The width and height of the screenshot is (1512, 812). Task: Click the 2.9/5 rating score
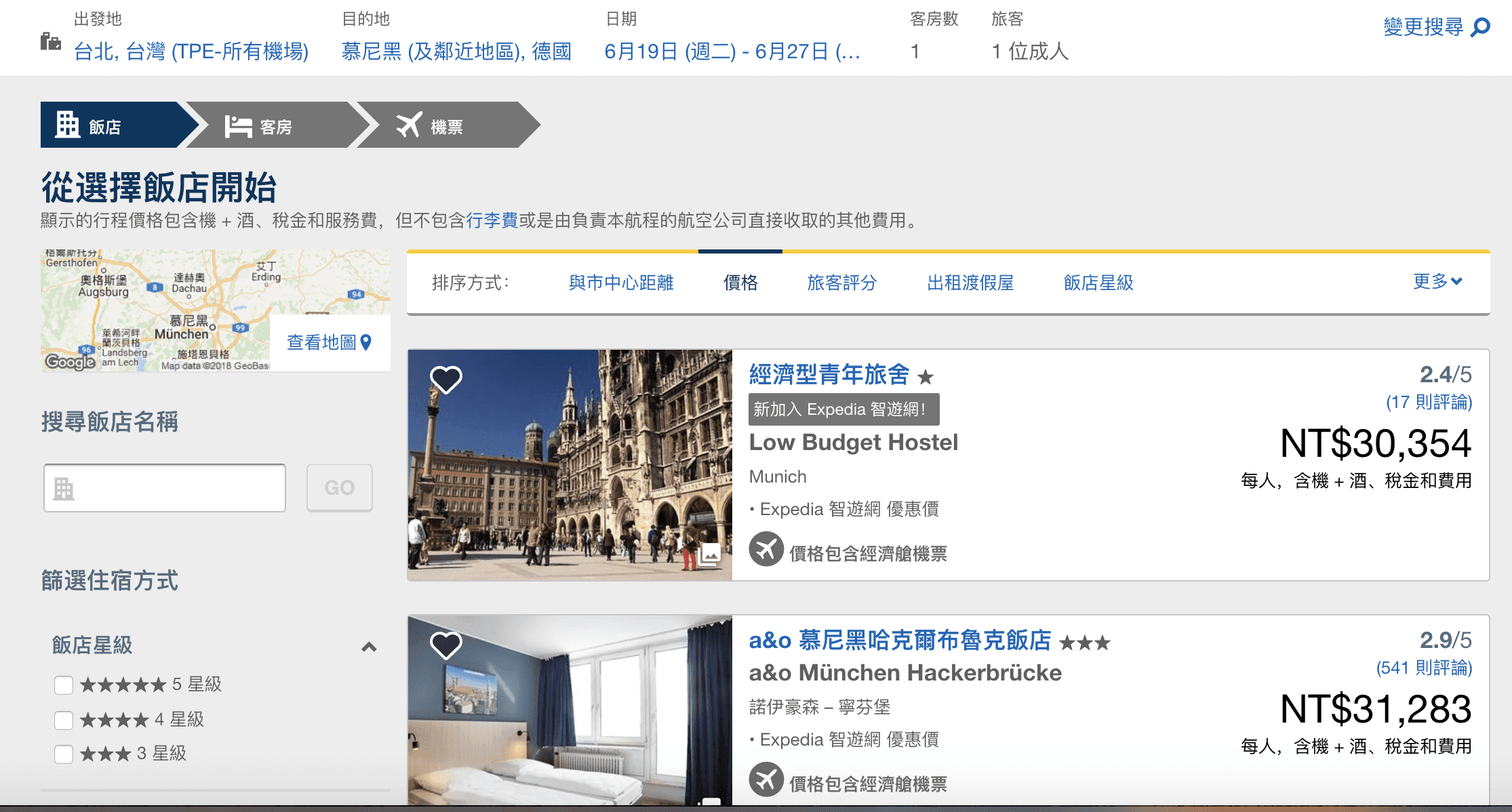coord(1446,640)
